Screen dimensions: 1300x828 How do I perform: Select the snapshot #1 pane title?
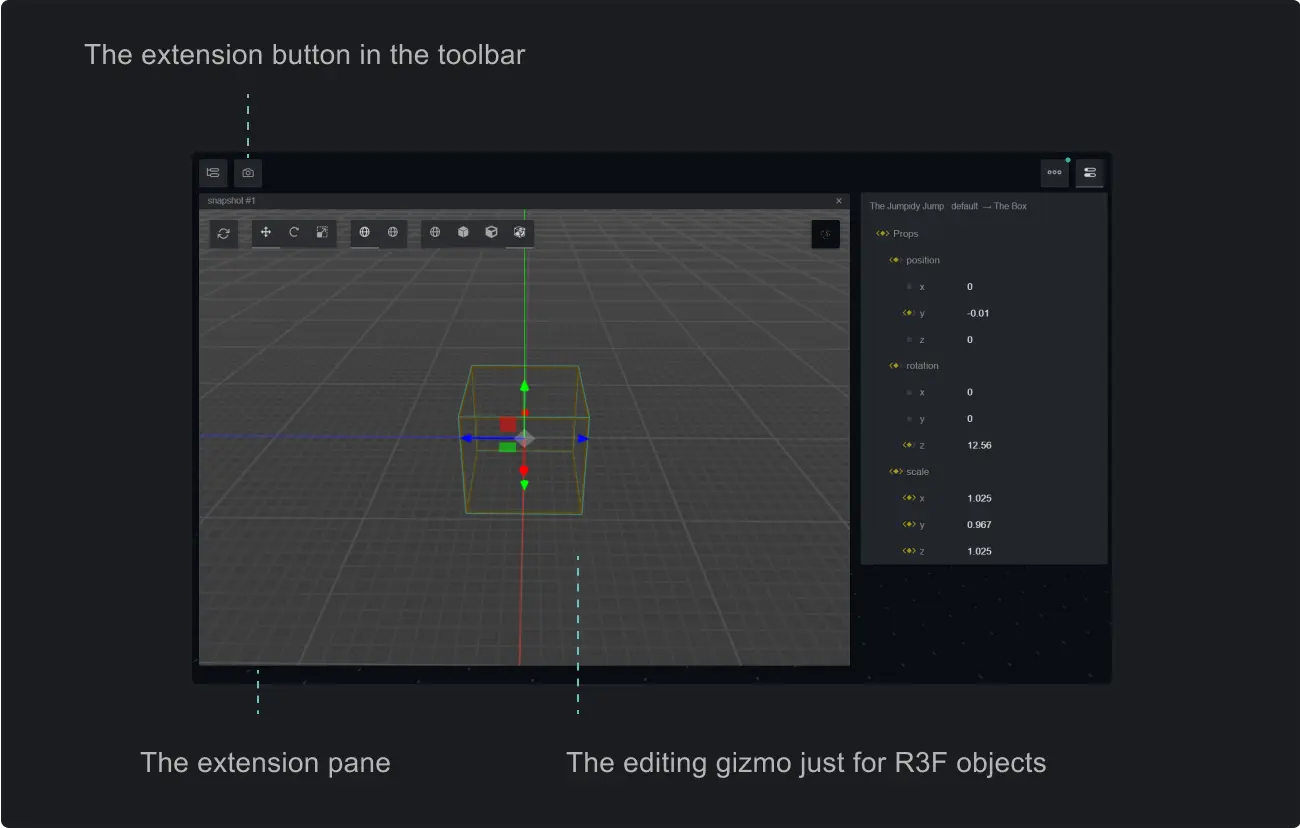tap(231, 201)
